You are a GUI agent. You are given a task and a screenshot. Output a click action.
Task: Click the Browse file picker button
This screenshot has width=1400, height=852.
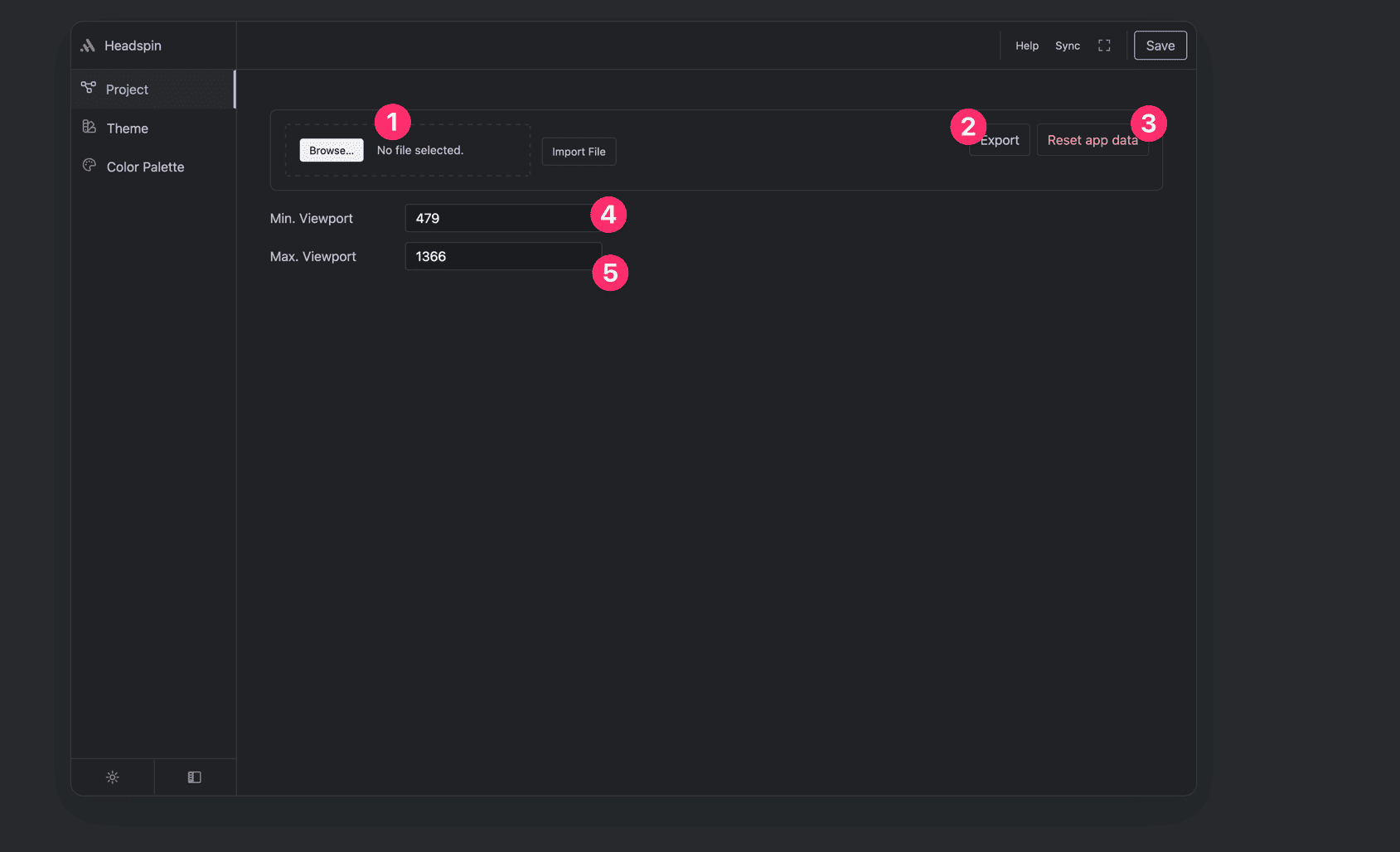[x=330, y=150]
